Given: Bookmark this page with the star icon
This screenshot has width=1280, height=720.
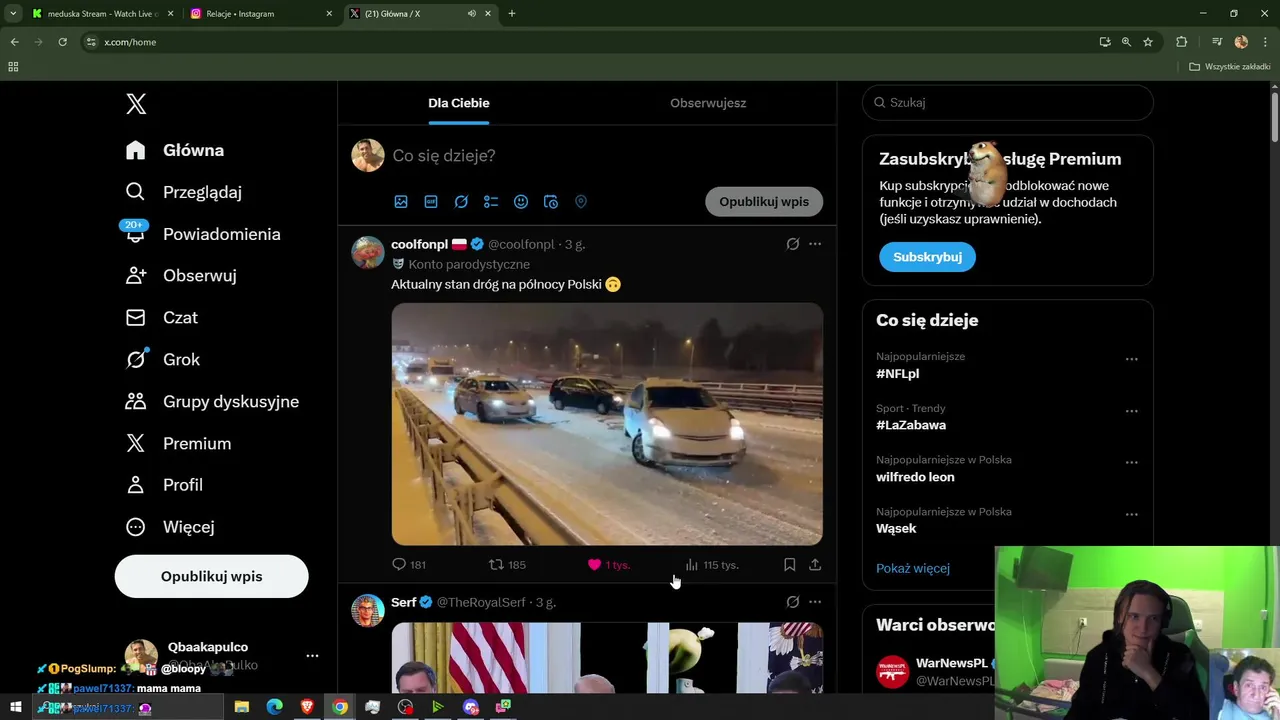Looking at the screenshot, I should click(1148, 42).
